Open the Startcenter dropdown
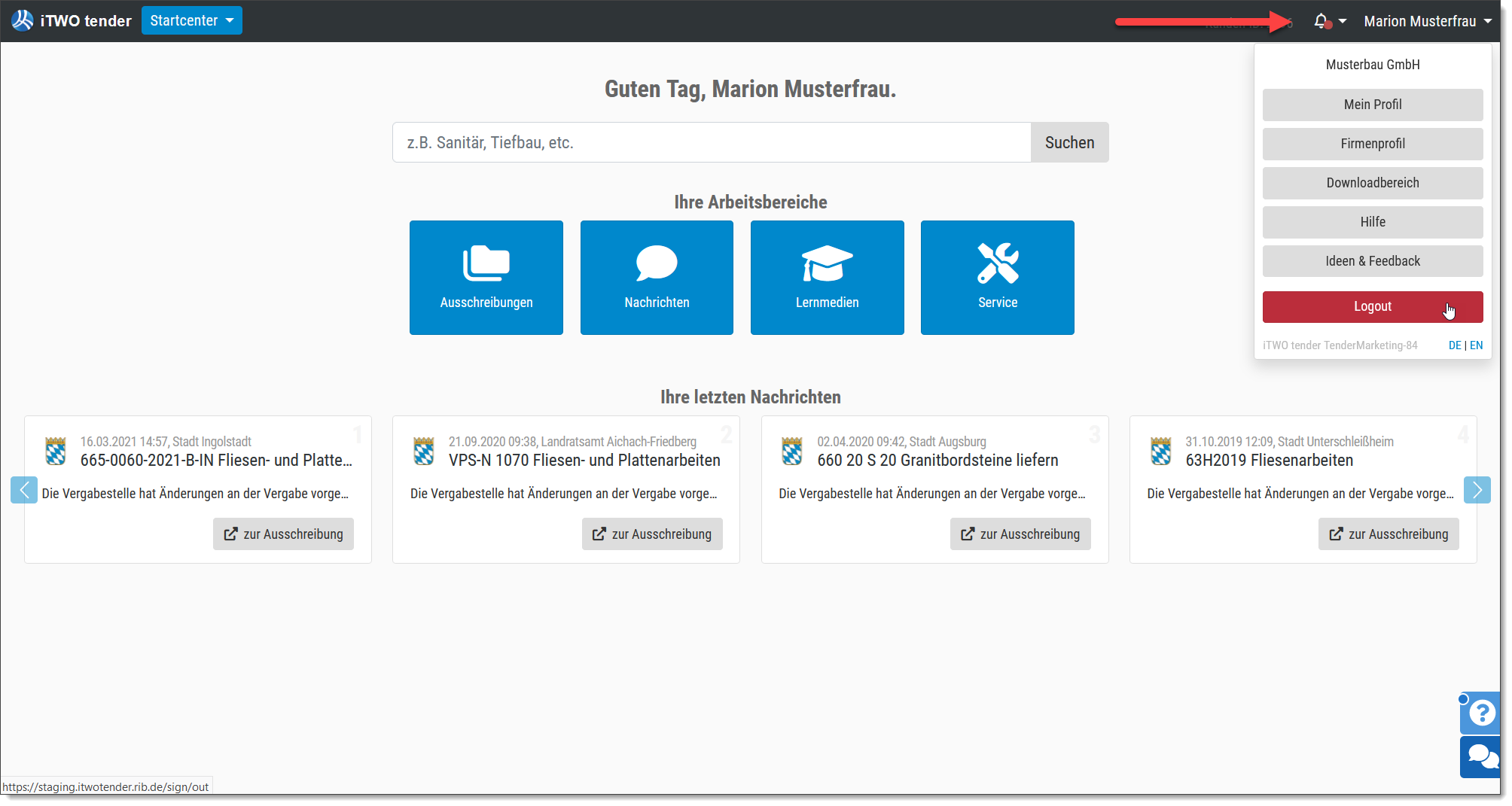Screen dimensions: 1512x806 point(192,20)
